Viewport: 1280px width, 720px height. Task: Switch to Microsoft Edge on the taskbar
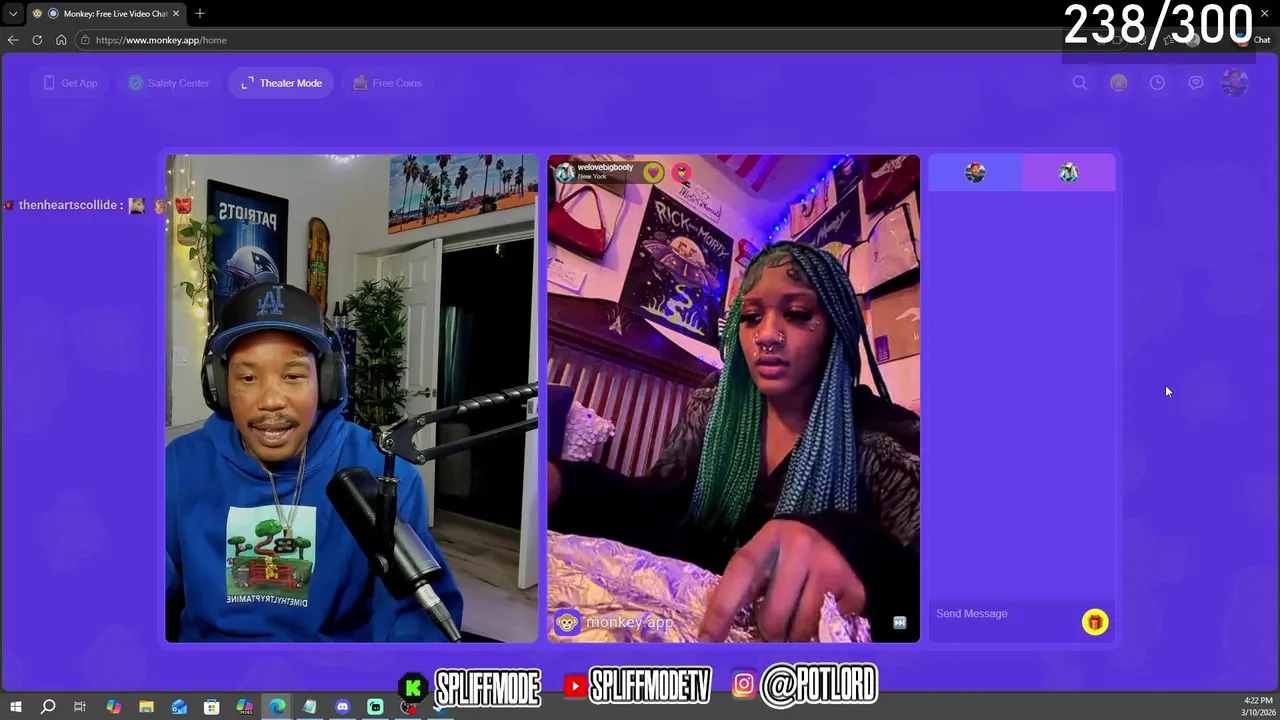[x=277, y=707]
